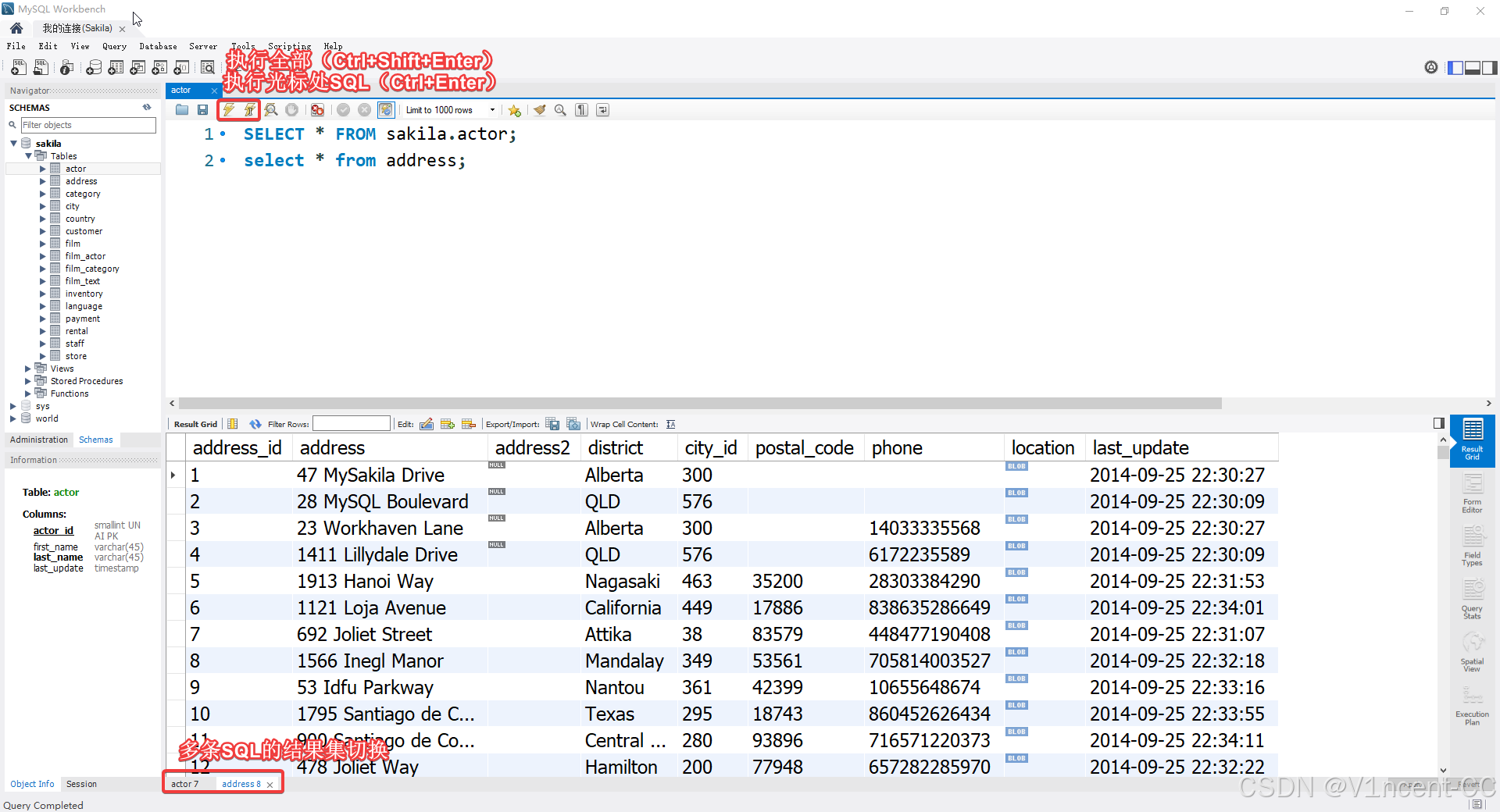Image resolution: width=1500 pixels, height=812 pixels.
Task: Expand the world schema
Action: pos(13,418)
